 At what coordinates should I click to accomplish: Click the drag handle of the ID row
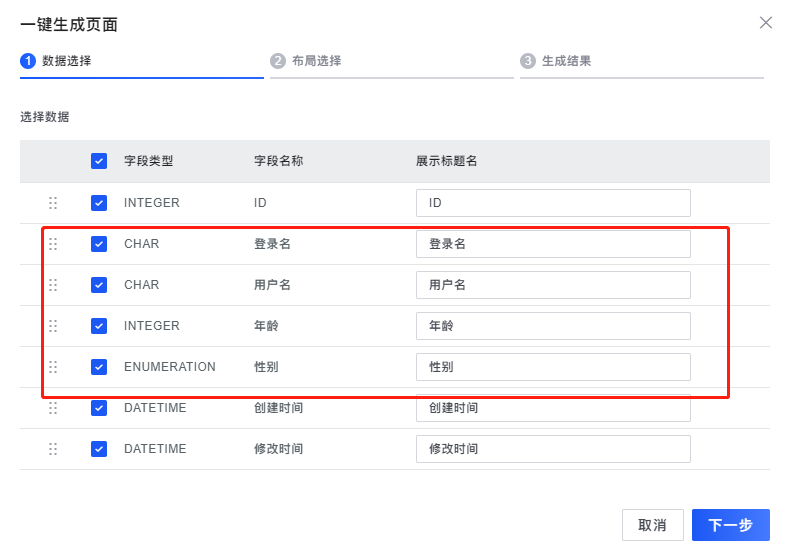tap(53, 203)
